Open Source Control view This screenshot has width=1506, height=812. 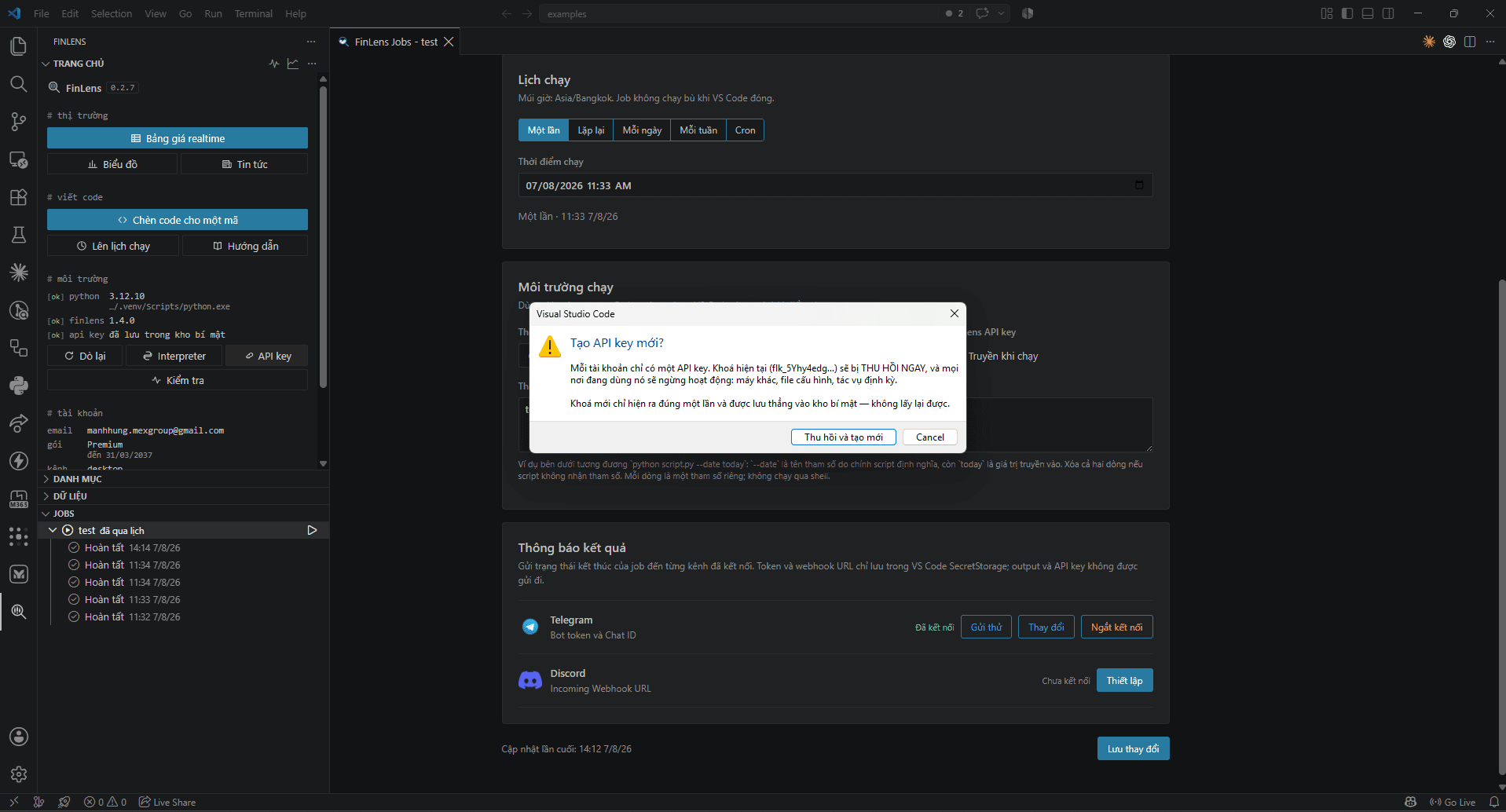pos(18,122)
